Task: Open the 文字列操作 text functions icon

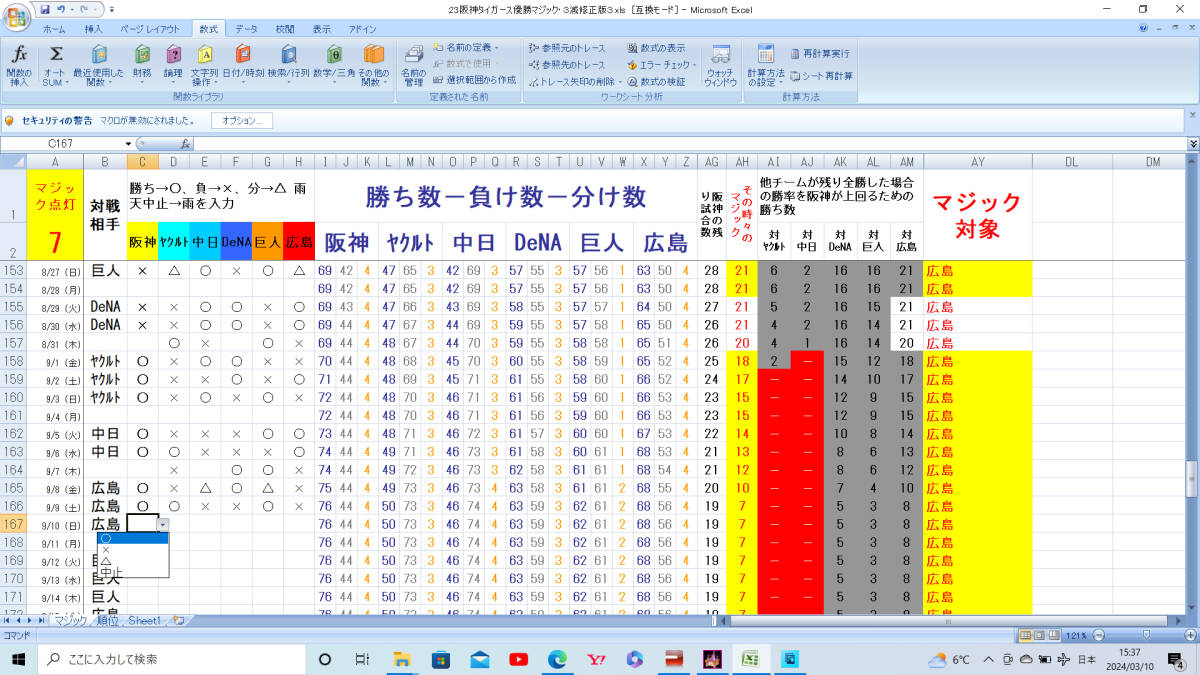Action: [x=205, y=66]
